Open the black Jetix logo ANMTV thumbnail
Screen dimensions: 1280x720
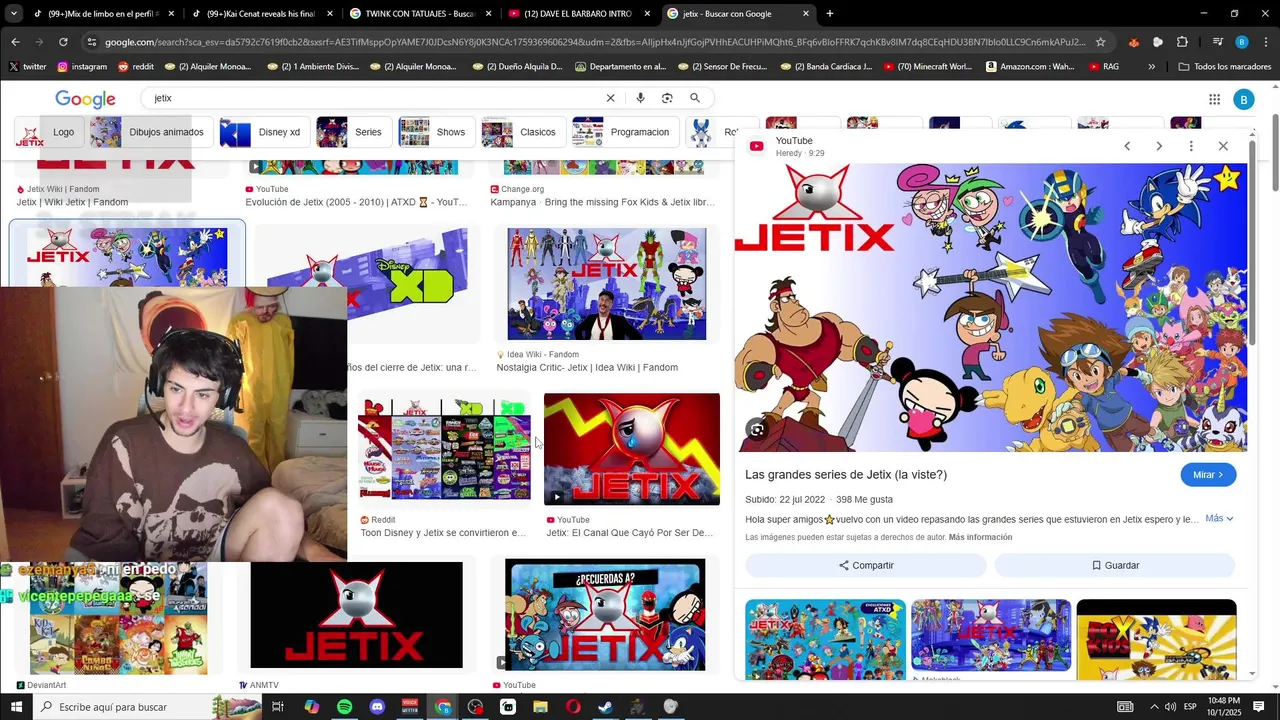click(x=357, y=615)
